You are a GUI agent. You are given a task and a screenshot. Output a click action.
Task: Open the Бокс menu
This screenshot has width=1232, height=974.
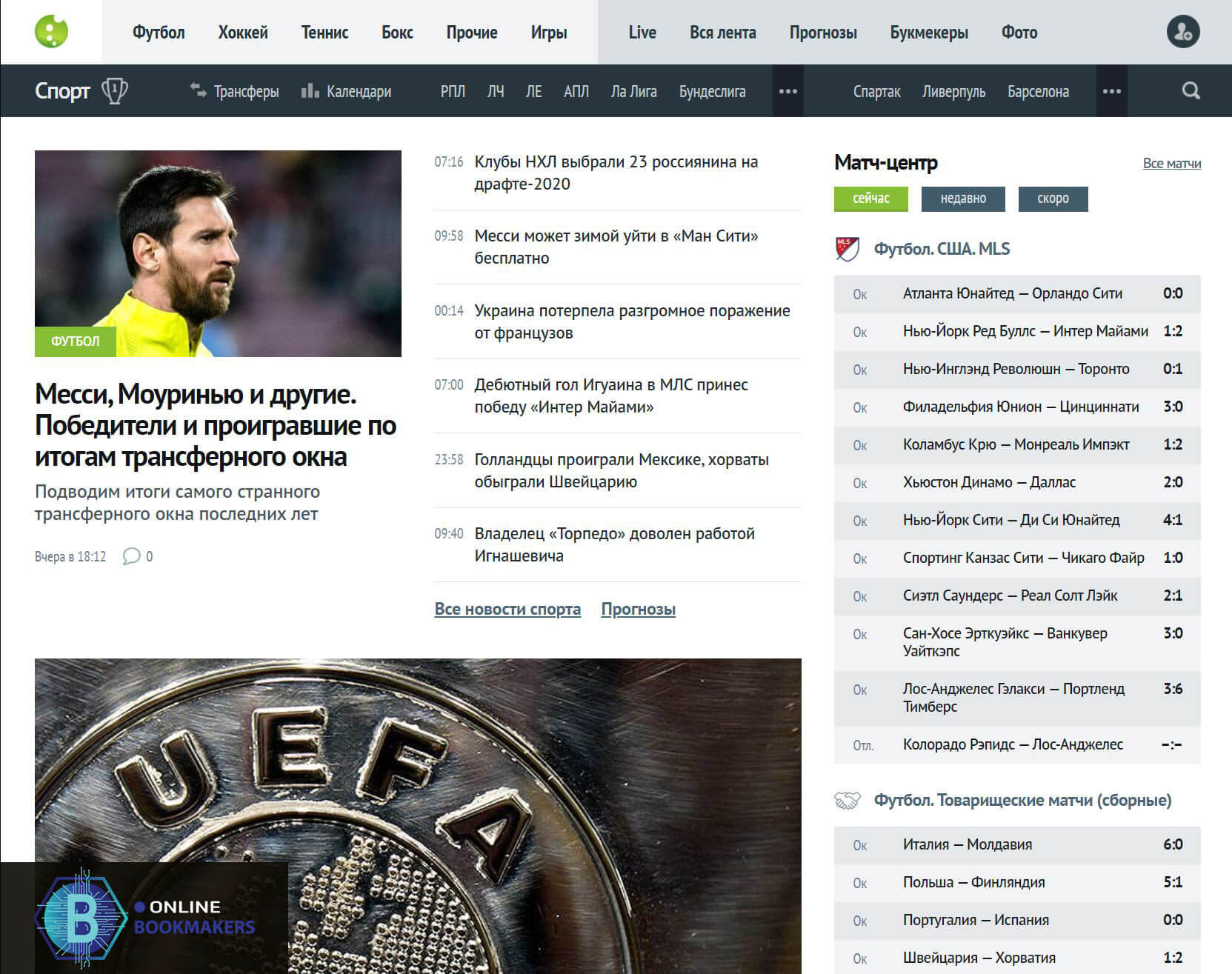point(397,33)
